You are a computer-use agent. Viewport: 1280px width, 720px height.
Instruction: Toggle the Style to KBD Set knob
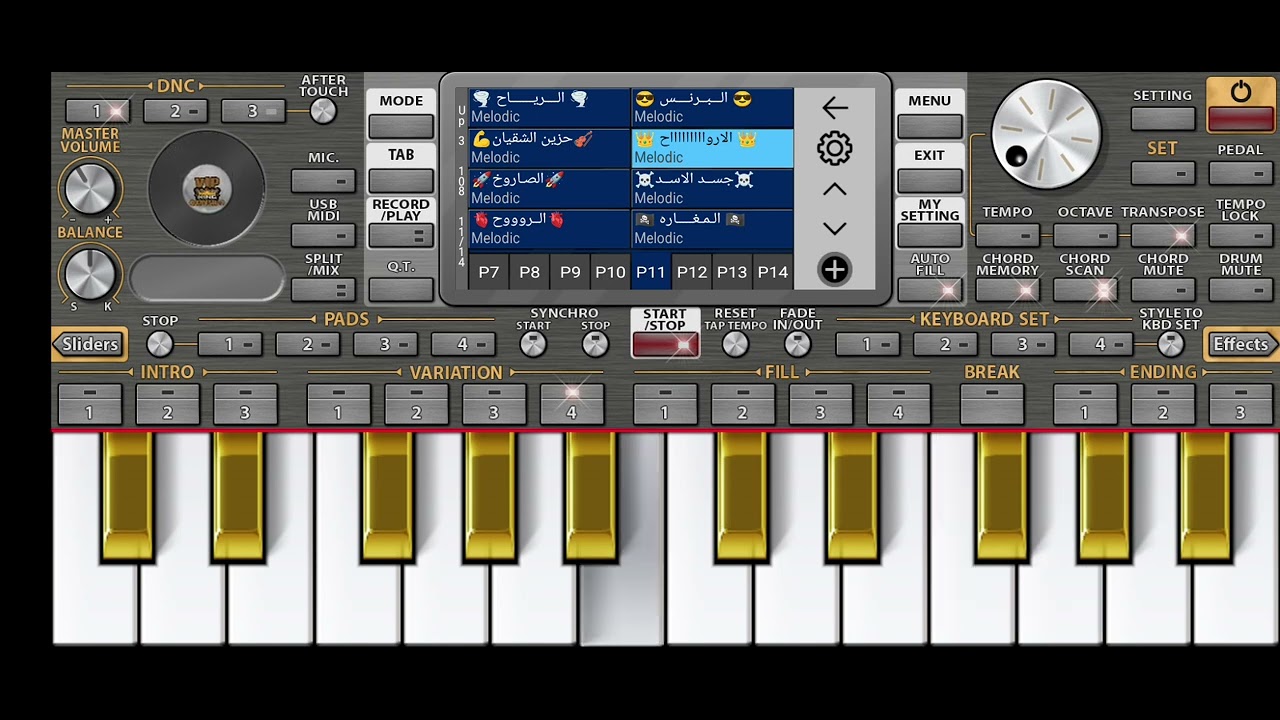[1170, 345]
